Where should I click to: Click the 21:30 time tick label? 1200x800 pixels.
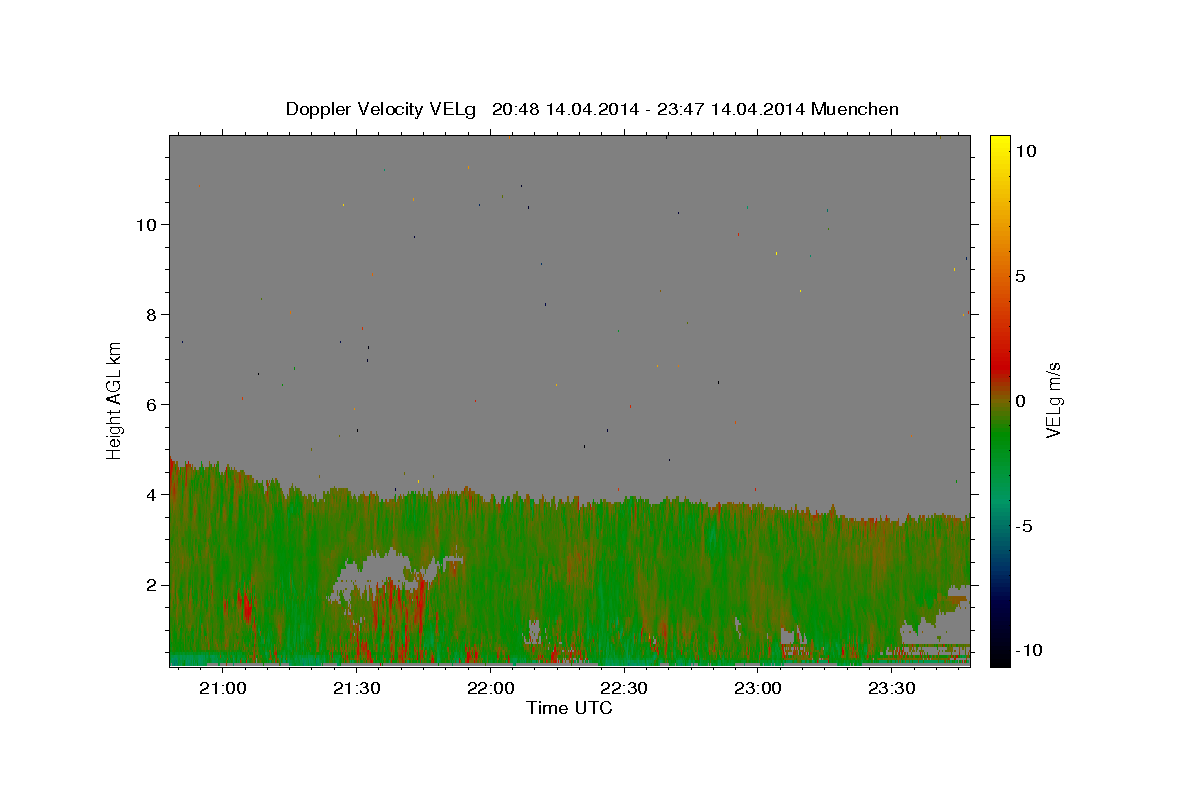tap(357, 688)
